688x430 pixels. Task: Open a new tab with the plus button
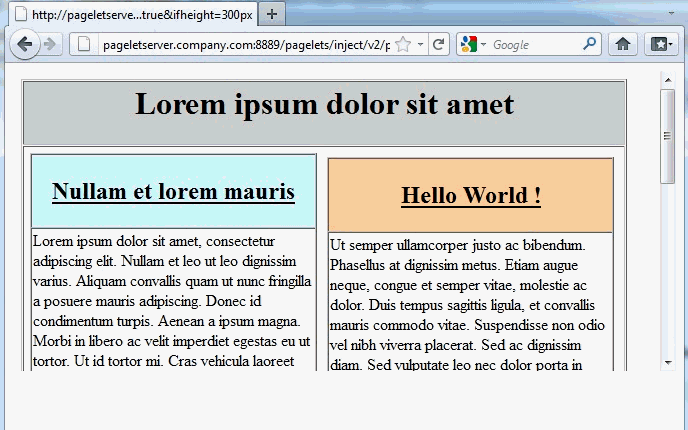(x=272, y=14)
